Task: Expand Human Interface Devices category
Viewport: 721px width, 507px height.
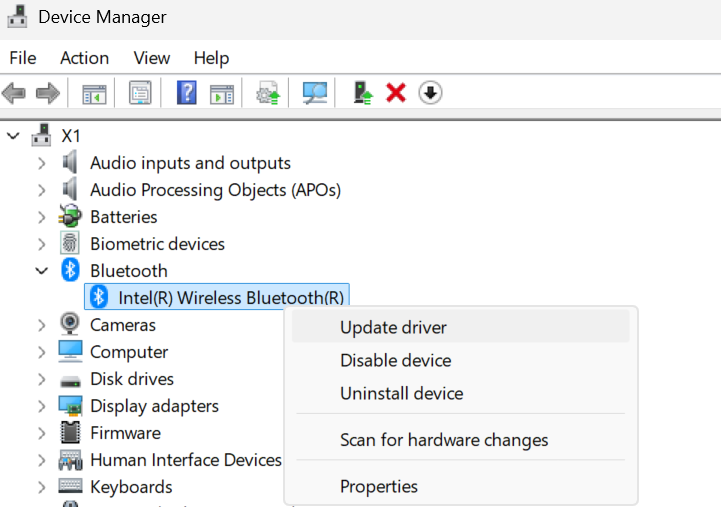Action: 42,460
